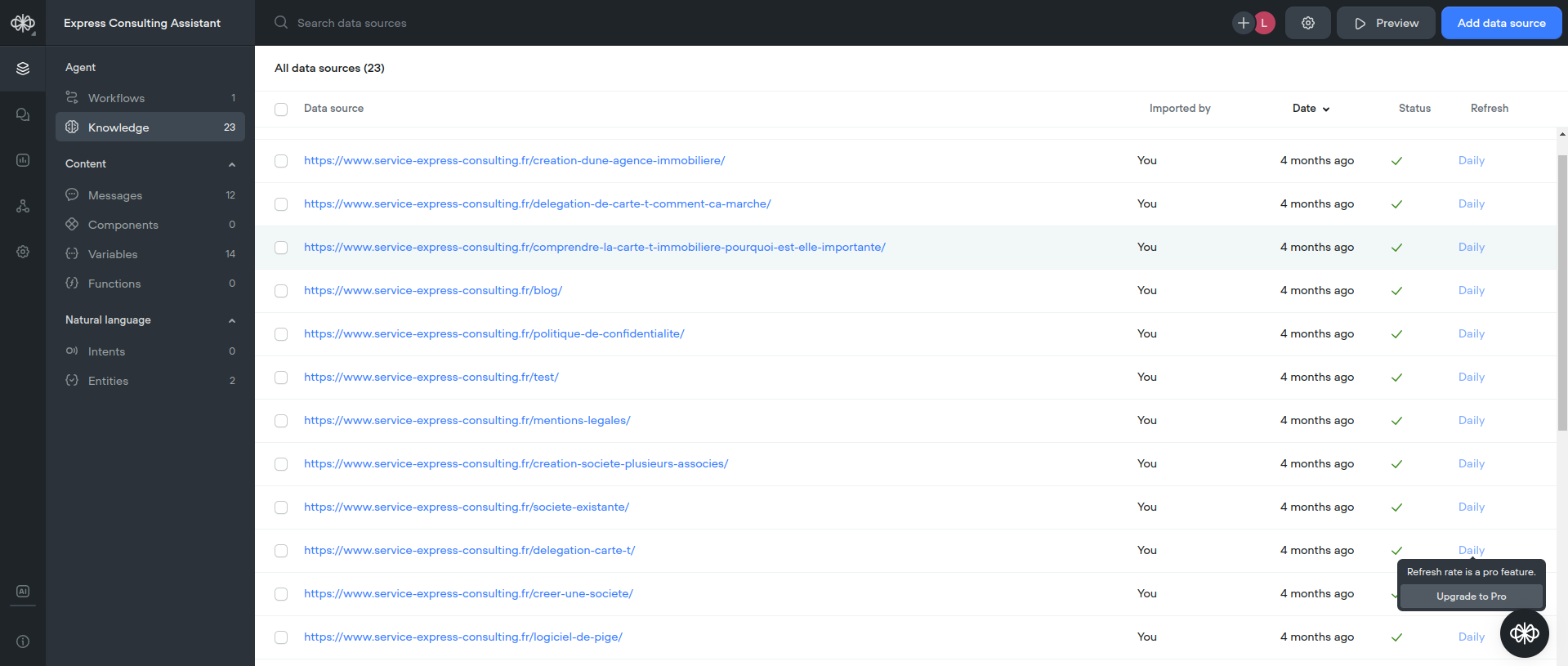The height and width of the screenshot is (666, 1568).
Task: Collapse the Natural language section chevron
Action: 232,320
